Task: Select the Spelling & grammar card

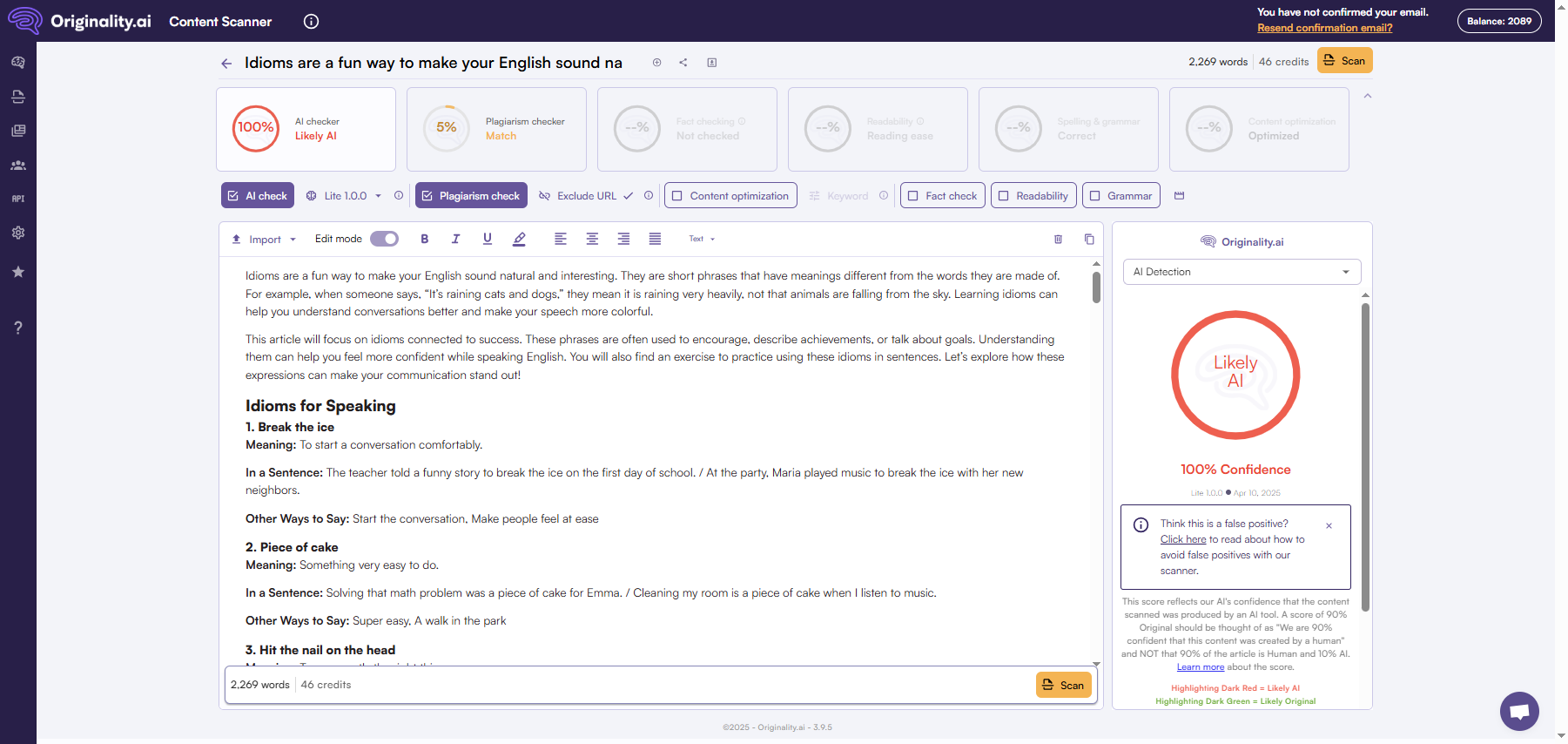Action: tap(1068, 129)
